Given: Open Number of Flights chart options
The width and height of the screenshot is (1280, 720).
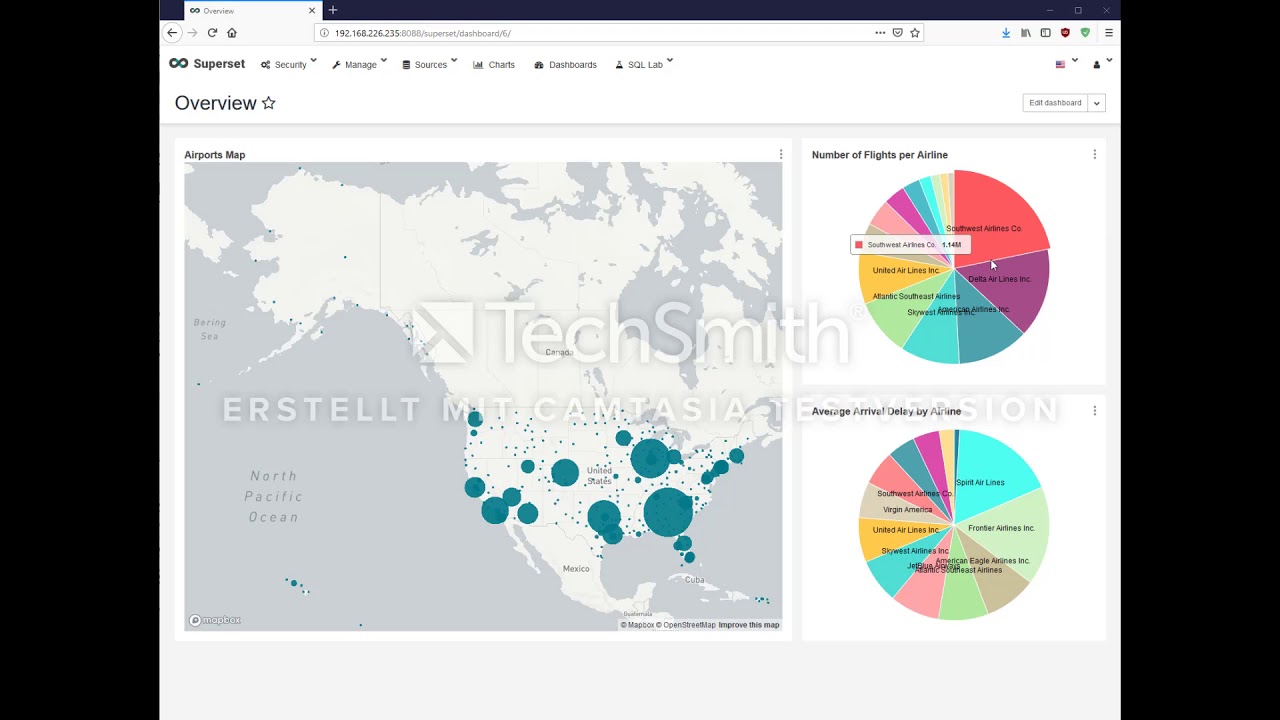Looking at the screenshot, I should click(1094, 155).
